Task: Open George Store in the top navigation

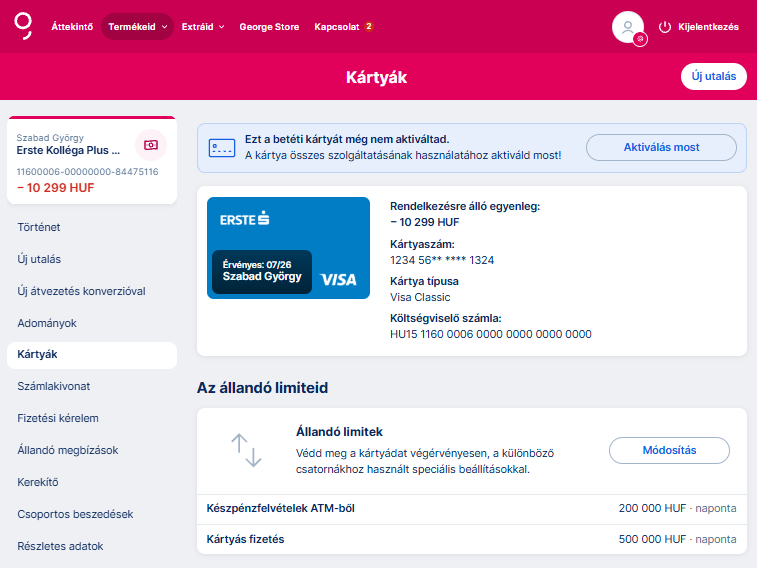Action: [269, 27]
